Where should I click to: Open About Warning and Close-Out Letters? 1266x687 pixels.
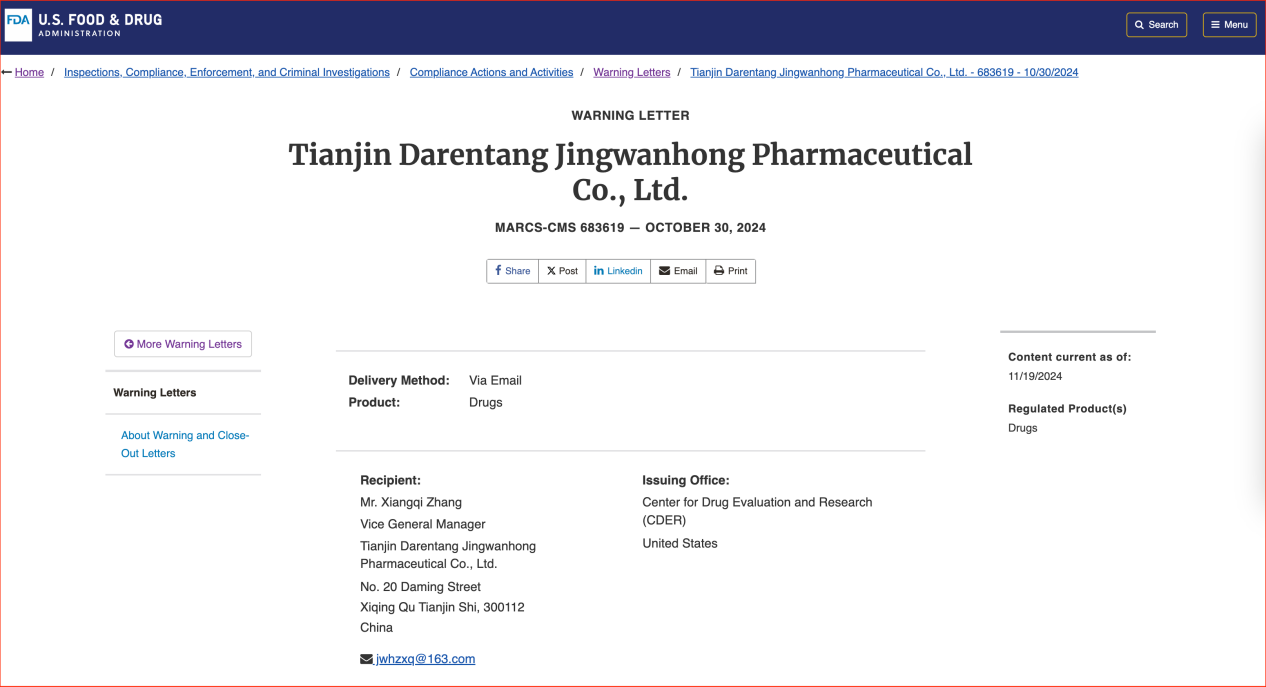tap(185, 444)
